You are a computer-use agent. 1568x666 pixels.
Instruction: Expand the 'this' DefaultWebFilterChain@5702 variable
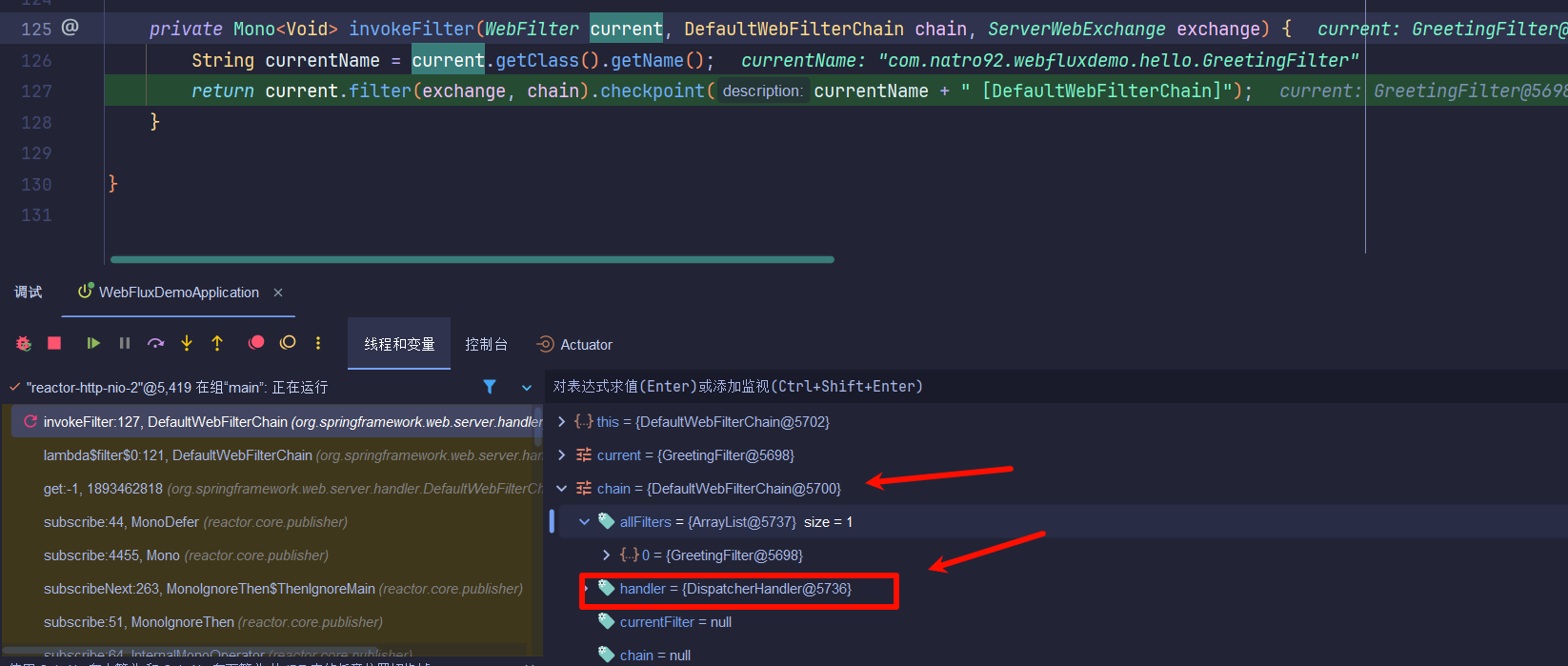(561, 421)
